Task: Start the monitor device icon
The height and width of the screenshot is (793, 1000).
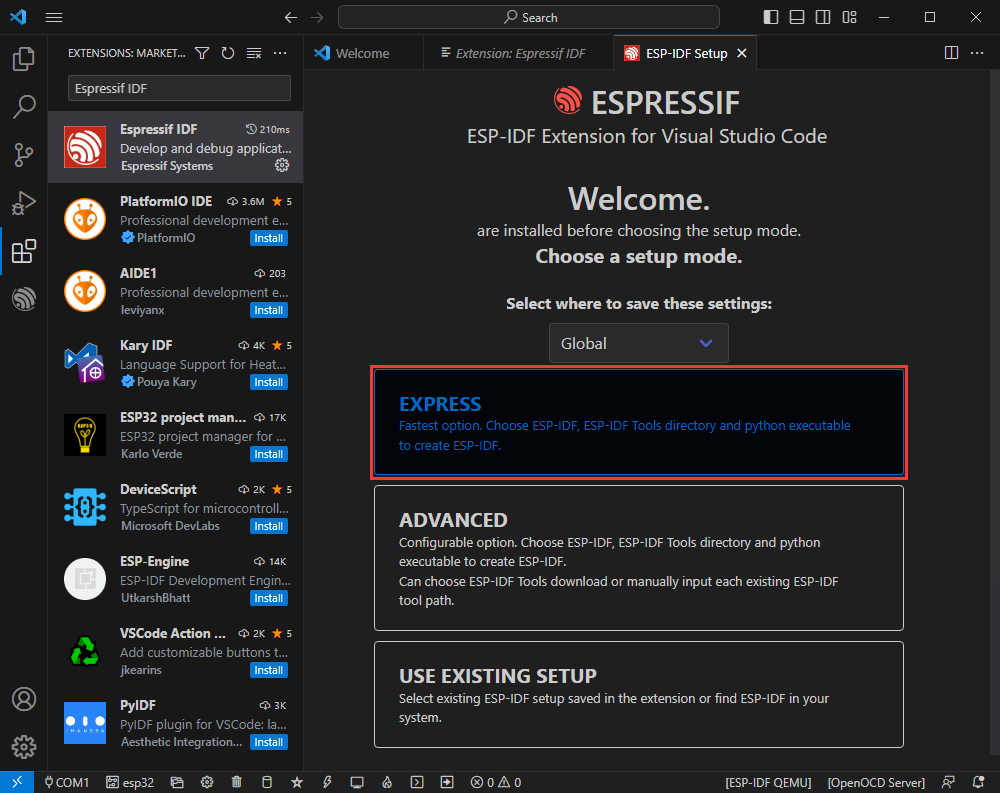Action: pos(357,782)
